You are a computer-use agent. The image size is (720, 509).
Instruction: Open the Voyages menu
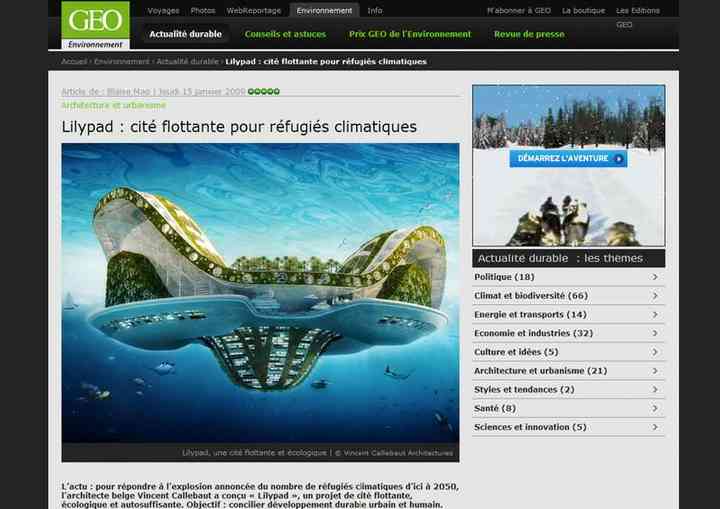(x=163, y=11)
